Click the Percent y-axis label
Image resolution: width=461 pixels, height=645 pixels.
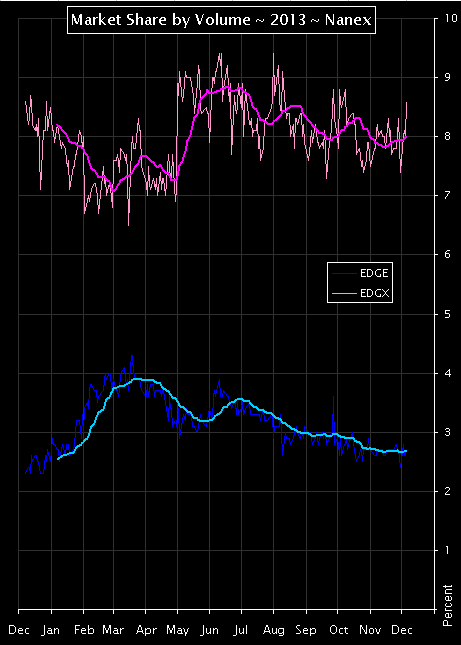point(447,605)
